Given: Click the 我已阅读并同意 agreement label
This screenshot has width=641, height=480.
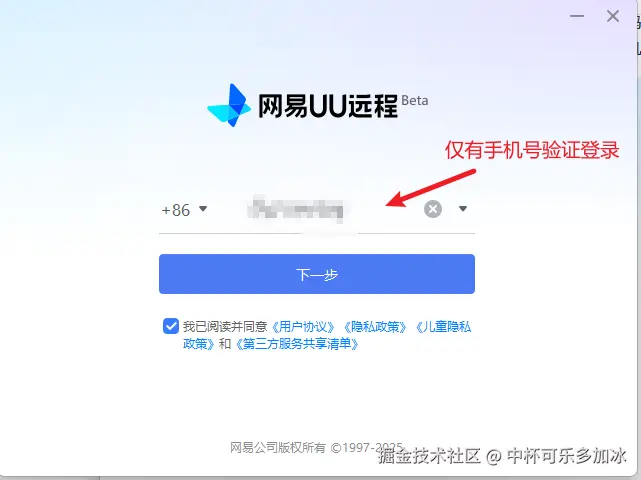Looking at the screenshot, I should point(225,327).
